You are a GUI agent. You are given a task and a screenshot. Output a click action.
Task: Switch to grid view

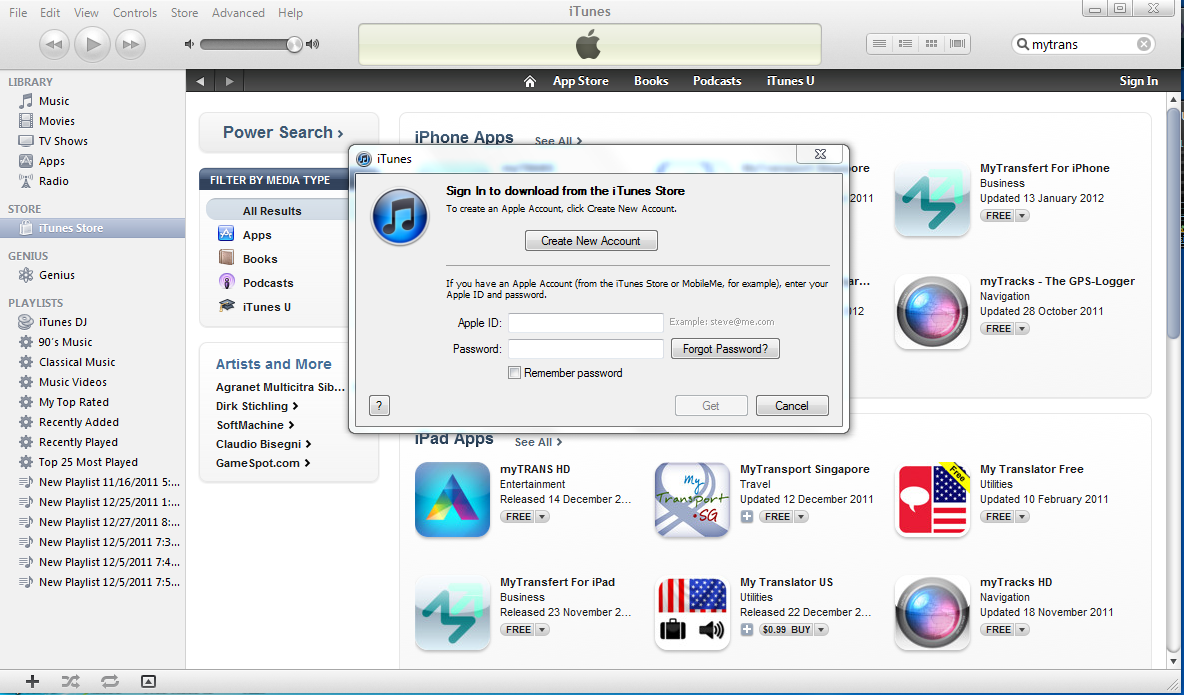click(x=931, y=44)
